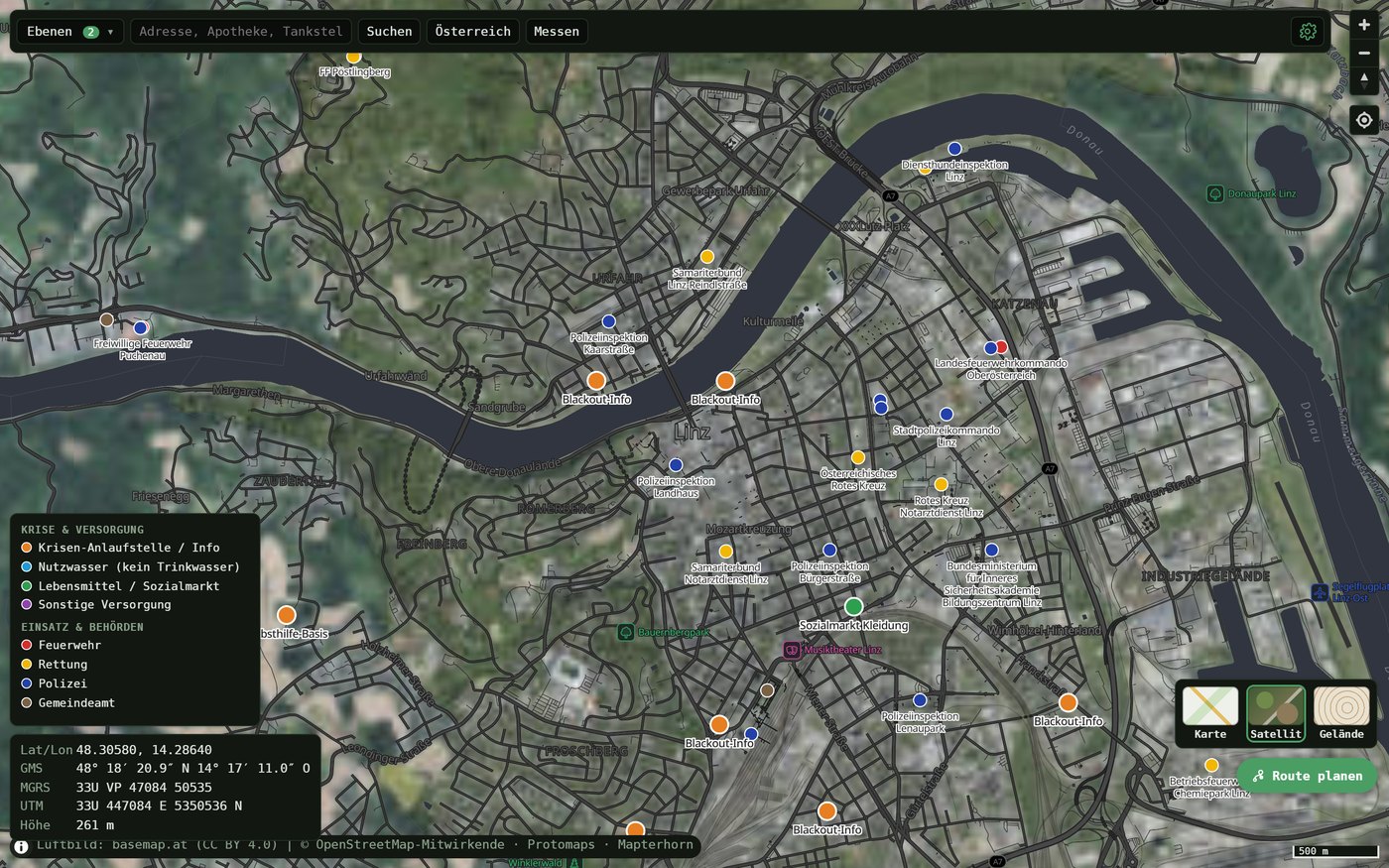
Task: Click the Donaupark Linz park icon
Action: click(1214, 193)
